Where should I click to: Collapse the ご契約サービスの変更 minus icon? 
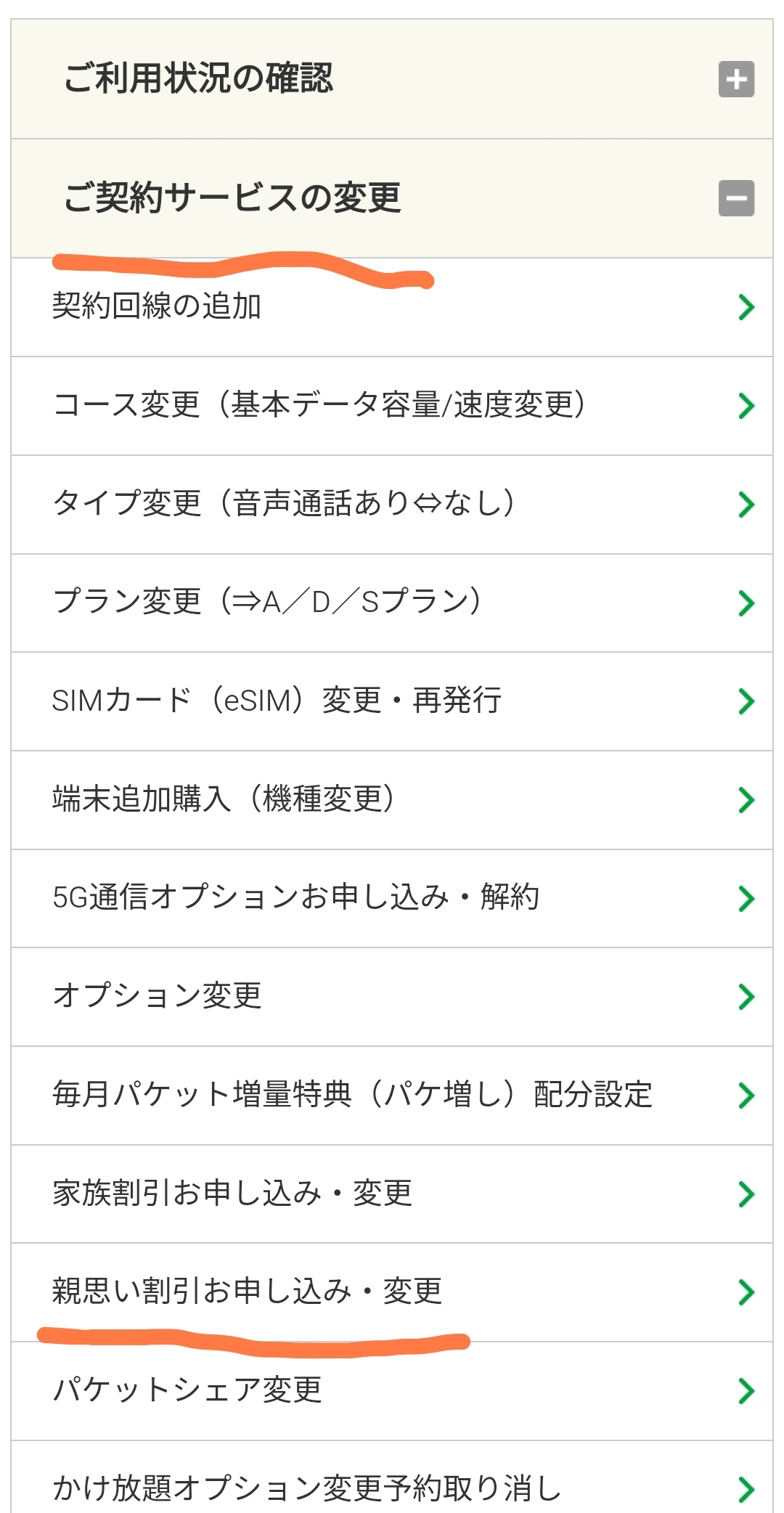tap(736, 198)
